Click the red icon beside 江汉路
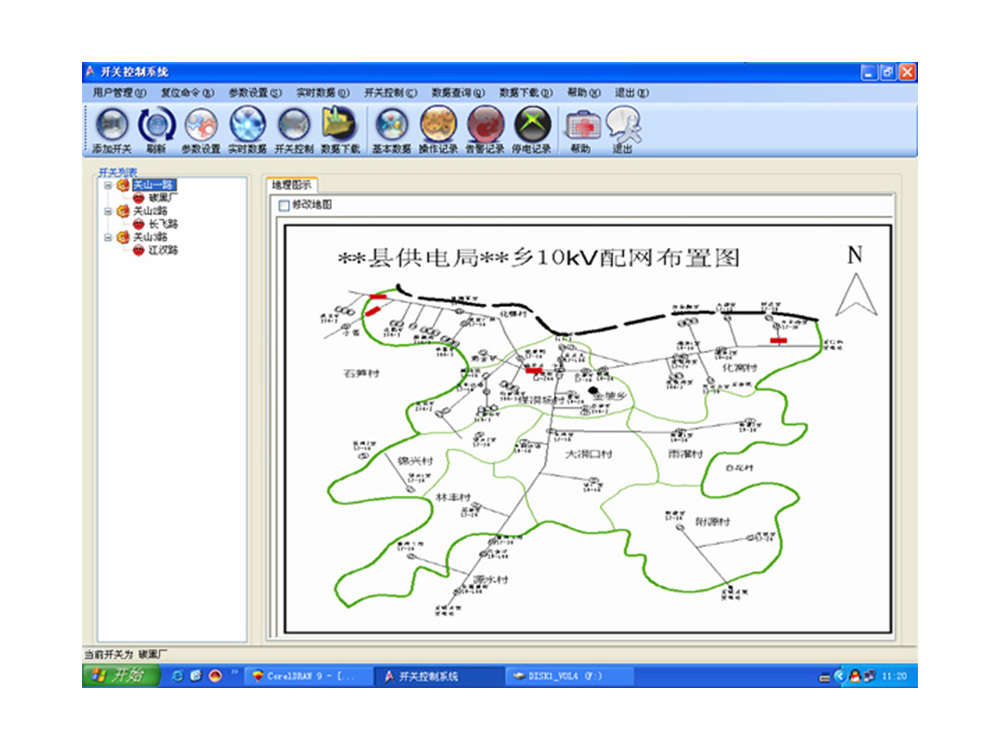The image size is (1000, 750). tap(138, 251)
